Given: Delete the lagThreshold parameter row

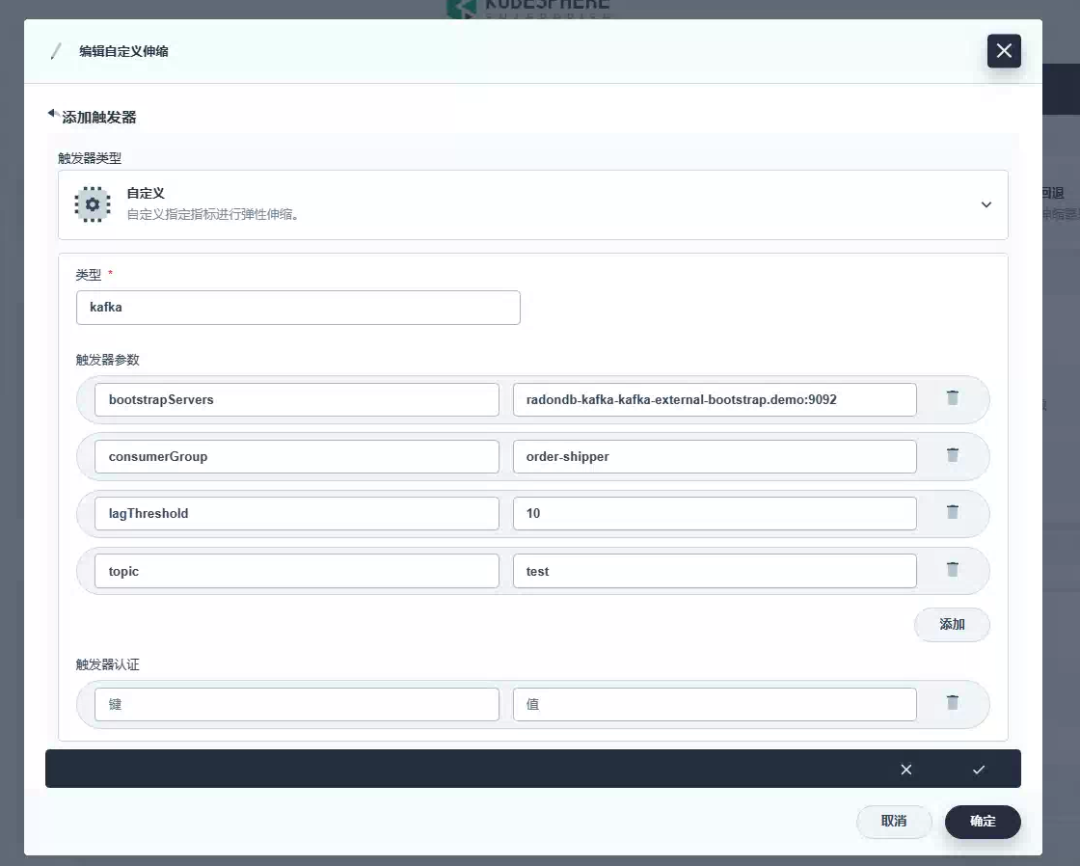Looking at the screenshot, I should pos(952,512).
